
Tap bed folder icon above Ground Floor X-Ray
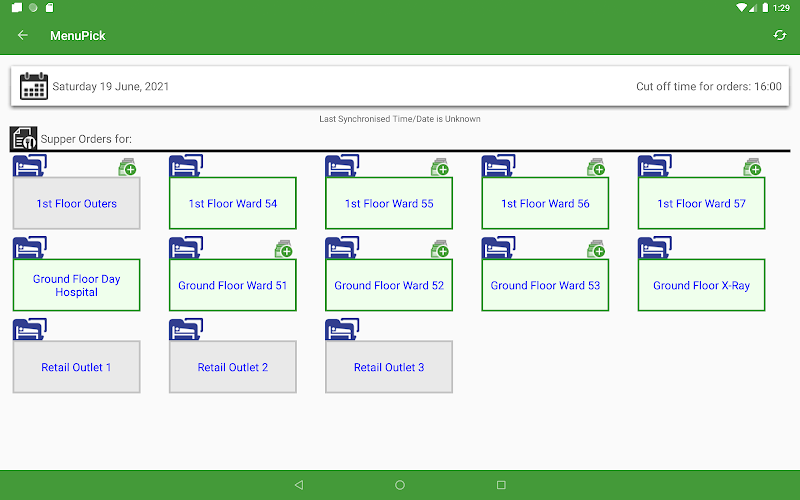pyautogui.click(x=655, y=247)
